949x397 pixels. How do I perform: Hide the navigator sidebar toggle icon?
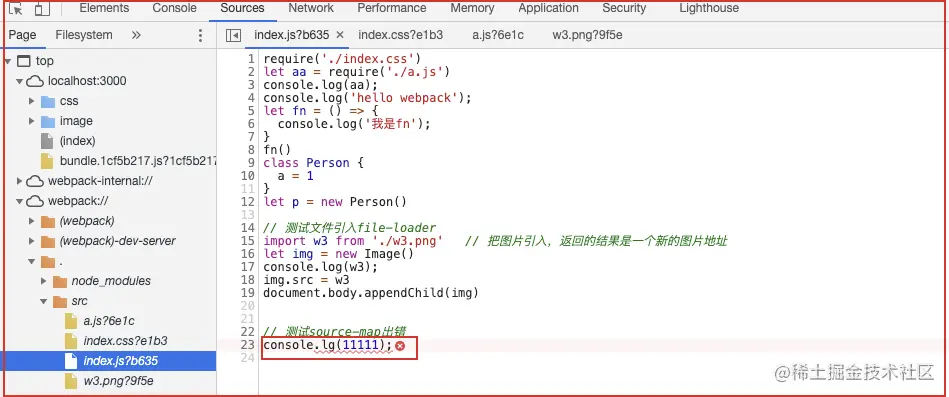click(x=233, y=35)
